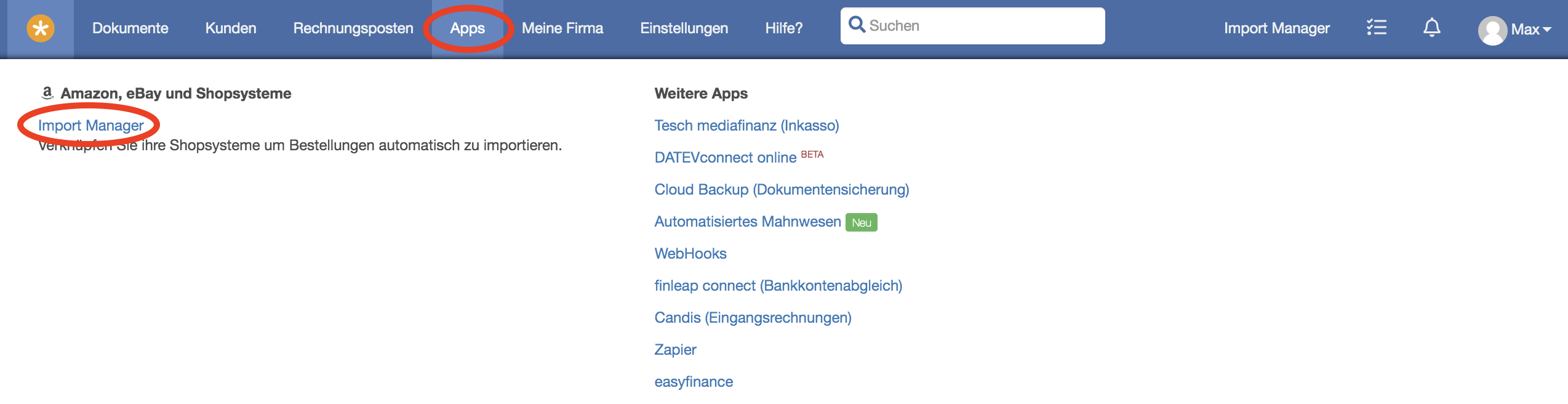Open Automatisiertes Mahnwesen link
The width and height of the screenshot is (1568, 404).
(747, 222)
